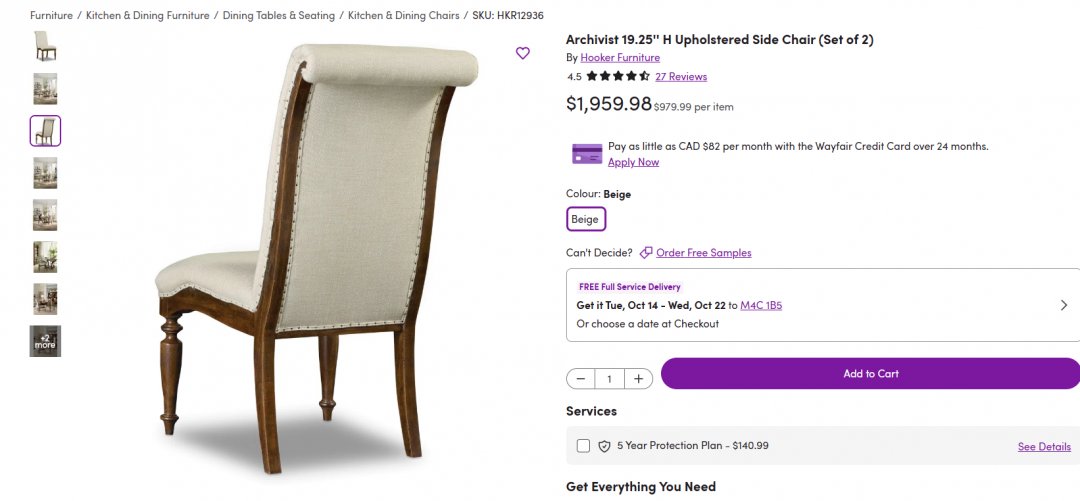This screenshot has height=501, width=1080.
Task: Enable the 5 Year Protection Plan checkbox
Action: [x=583, y=446]
